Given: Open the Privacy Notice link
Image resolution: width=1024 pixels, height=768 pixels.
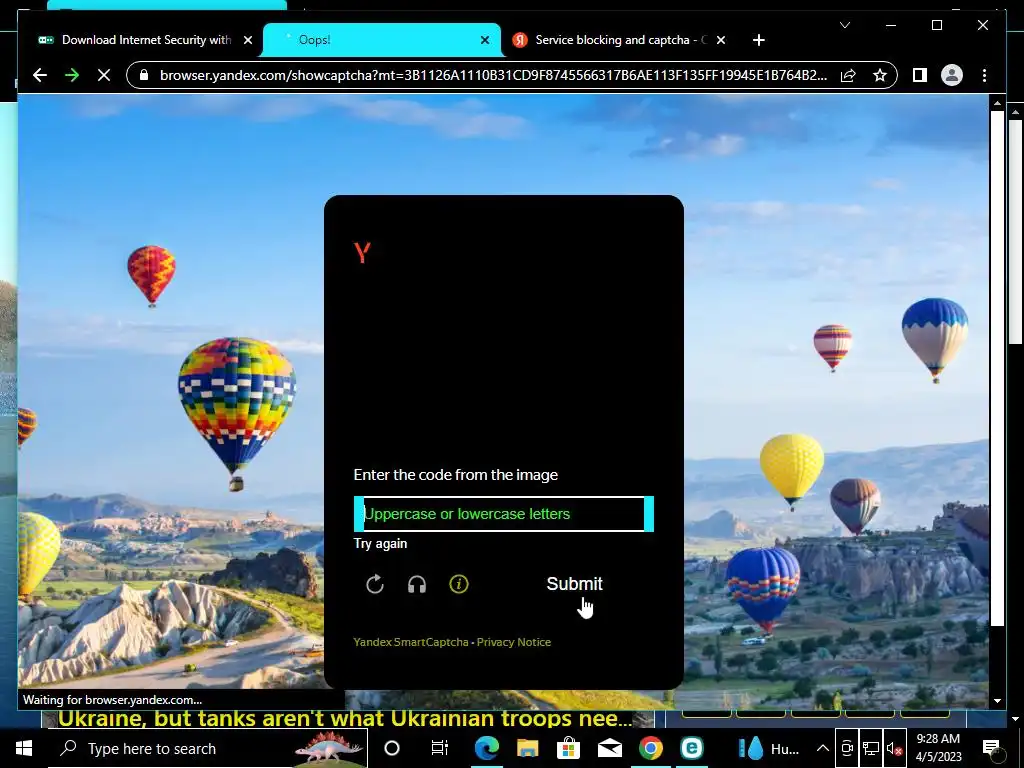Looking at the screenshot, I should tap(513, 642).
